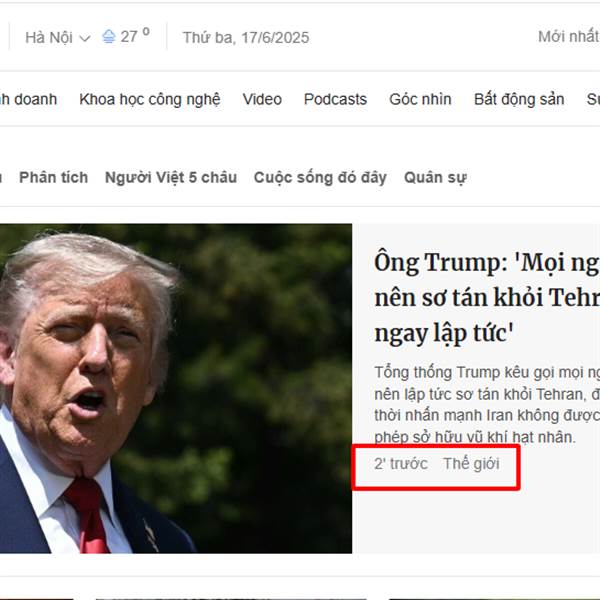Open the Trump article photo thumbnail
Image resolution: width=600 pixels, height=600 pixels.
click(176, 388)
